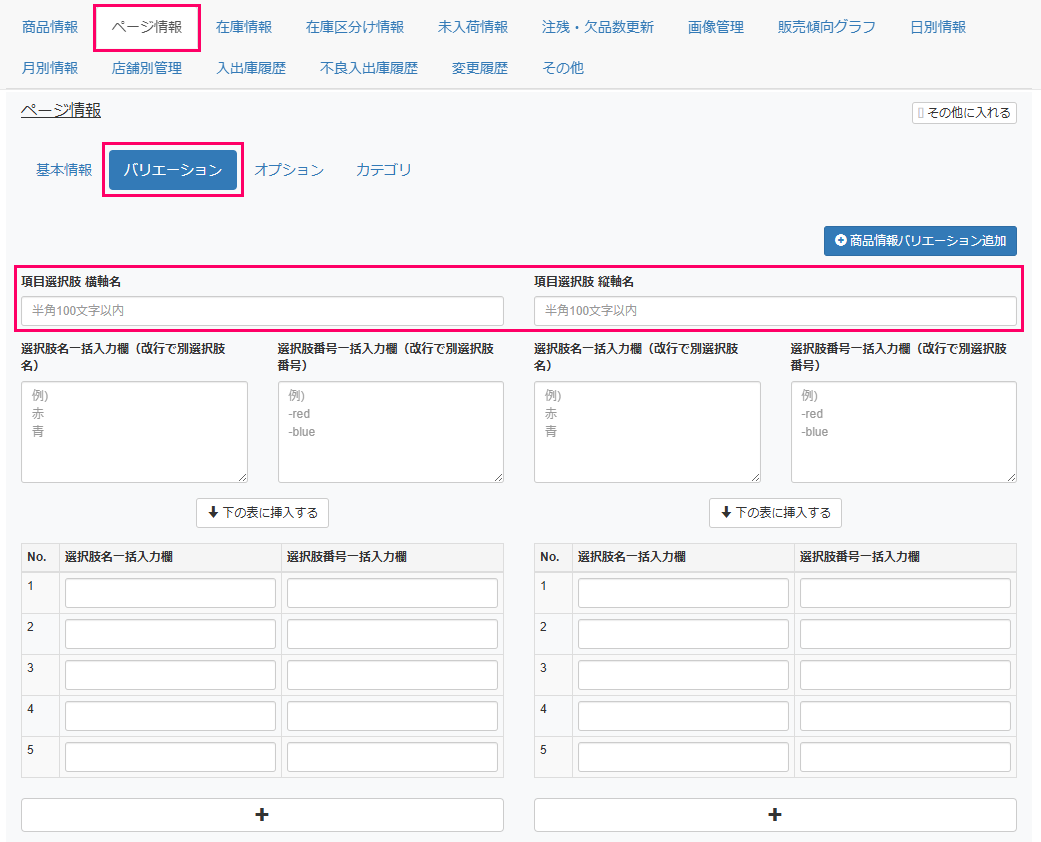Click the その他に入れる button
This screenshot has width=1041, height=842.
964,113
